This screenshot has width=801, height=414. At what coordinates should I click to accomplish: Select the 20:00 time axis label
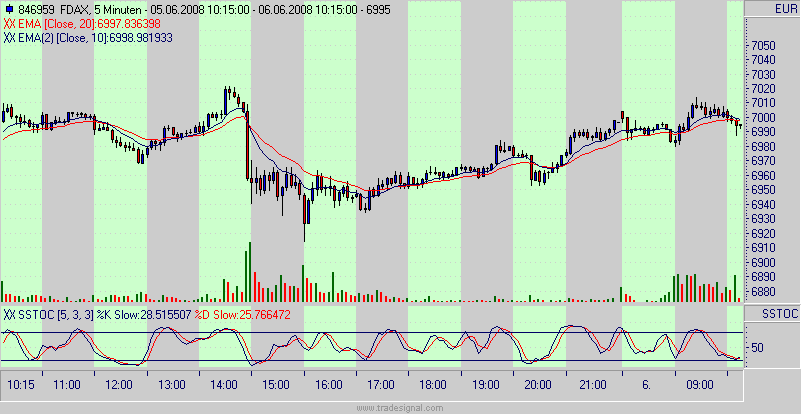[x=538, y=385]
